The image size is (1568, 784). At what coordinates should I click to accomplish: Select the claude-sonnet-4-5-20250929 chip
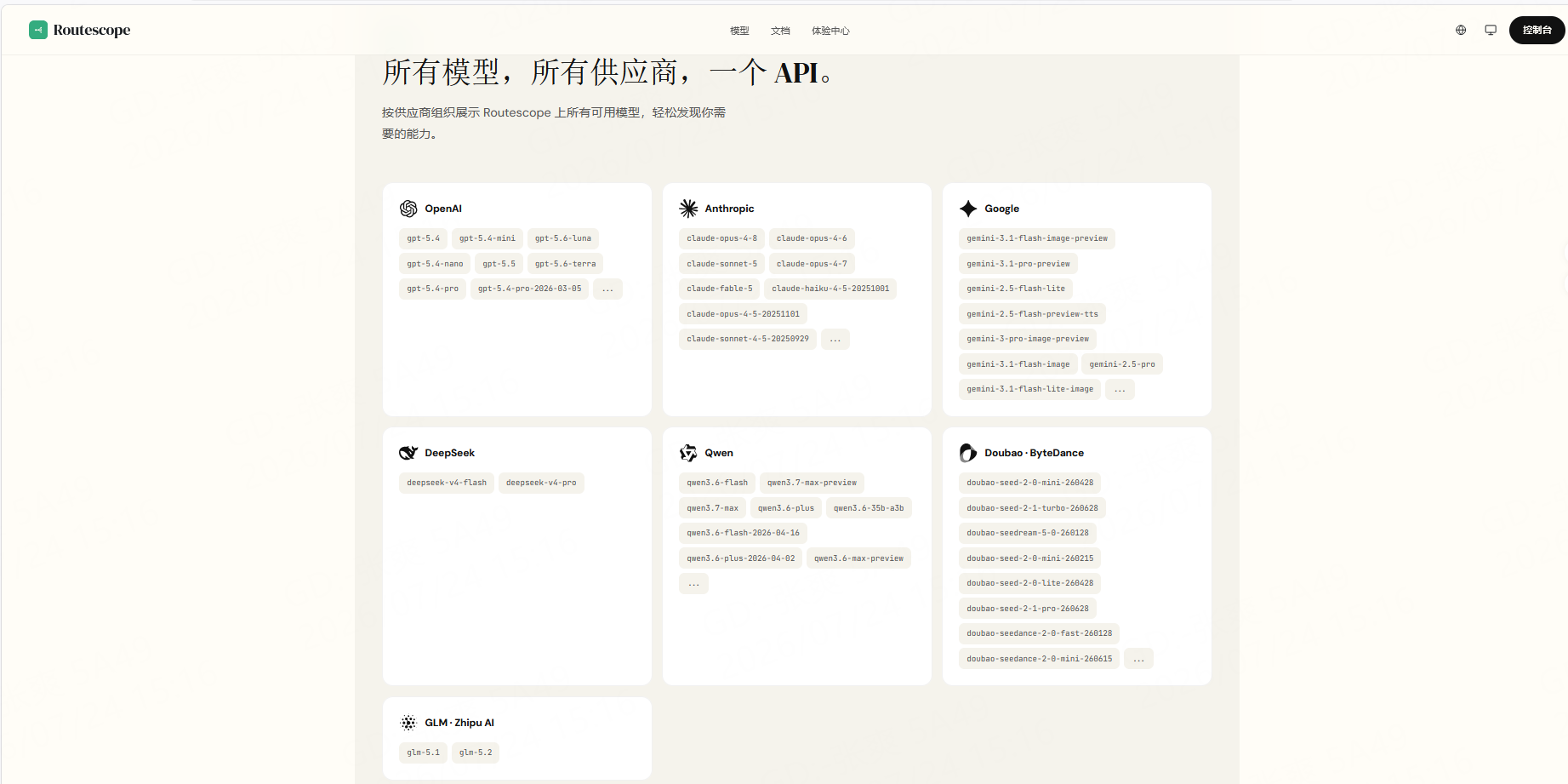(x=748, y=339)
